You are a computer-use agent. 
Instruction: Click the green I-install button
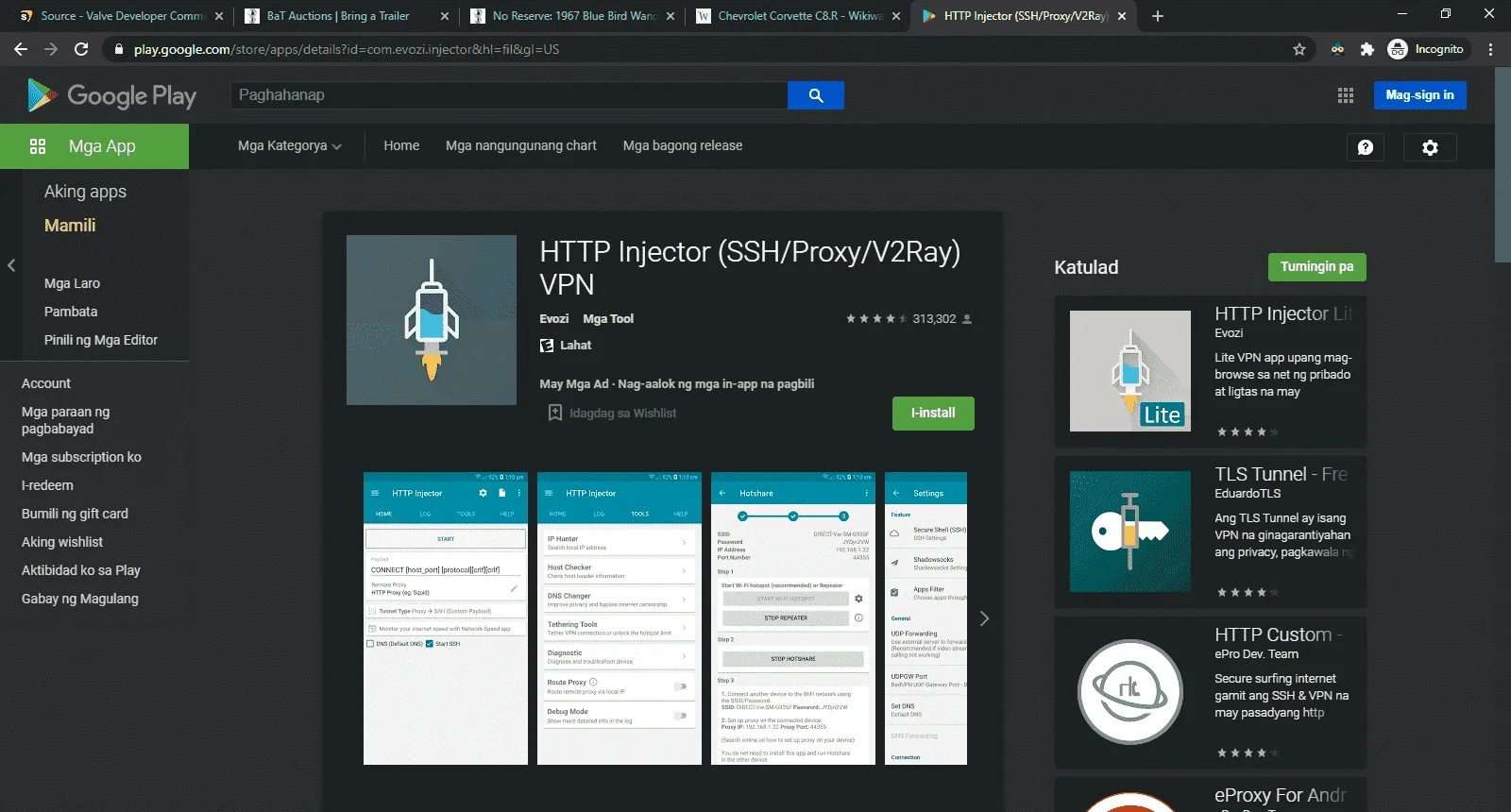(933, 414)
